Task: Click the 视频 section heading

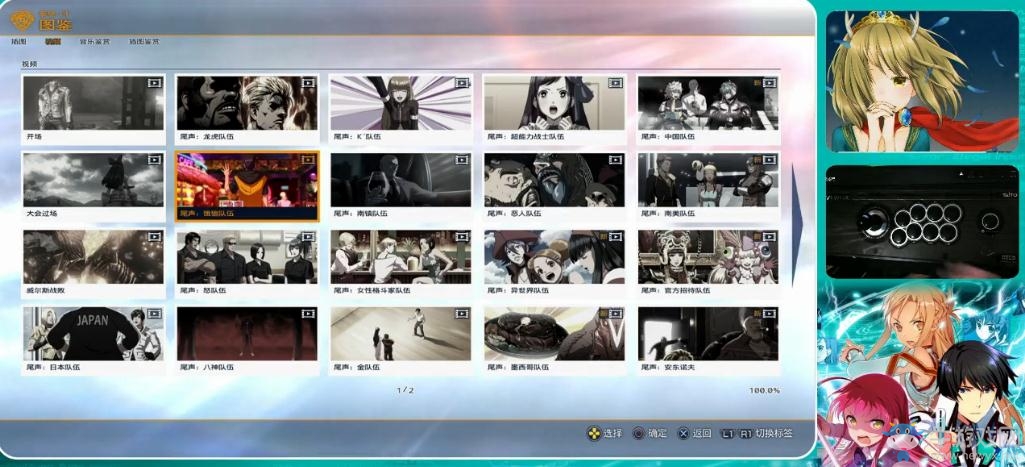Action: (29, 64)
